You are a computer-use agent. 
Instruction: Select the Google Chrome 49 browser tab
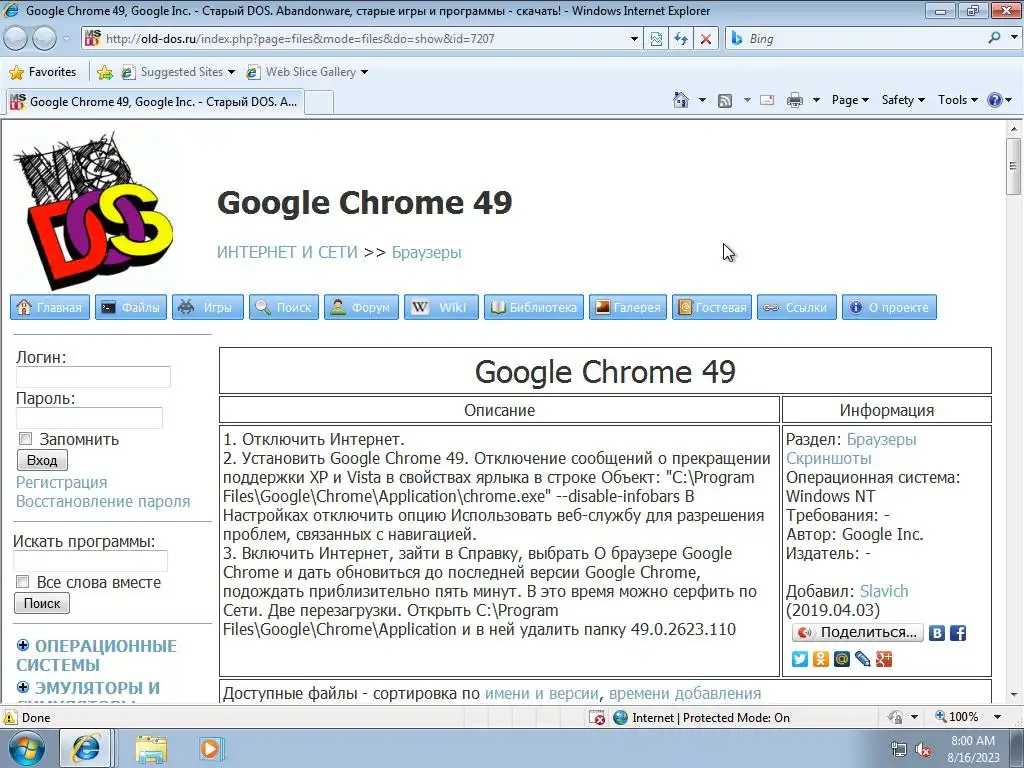click(155, 102)
